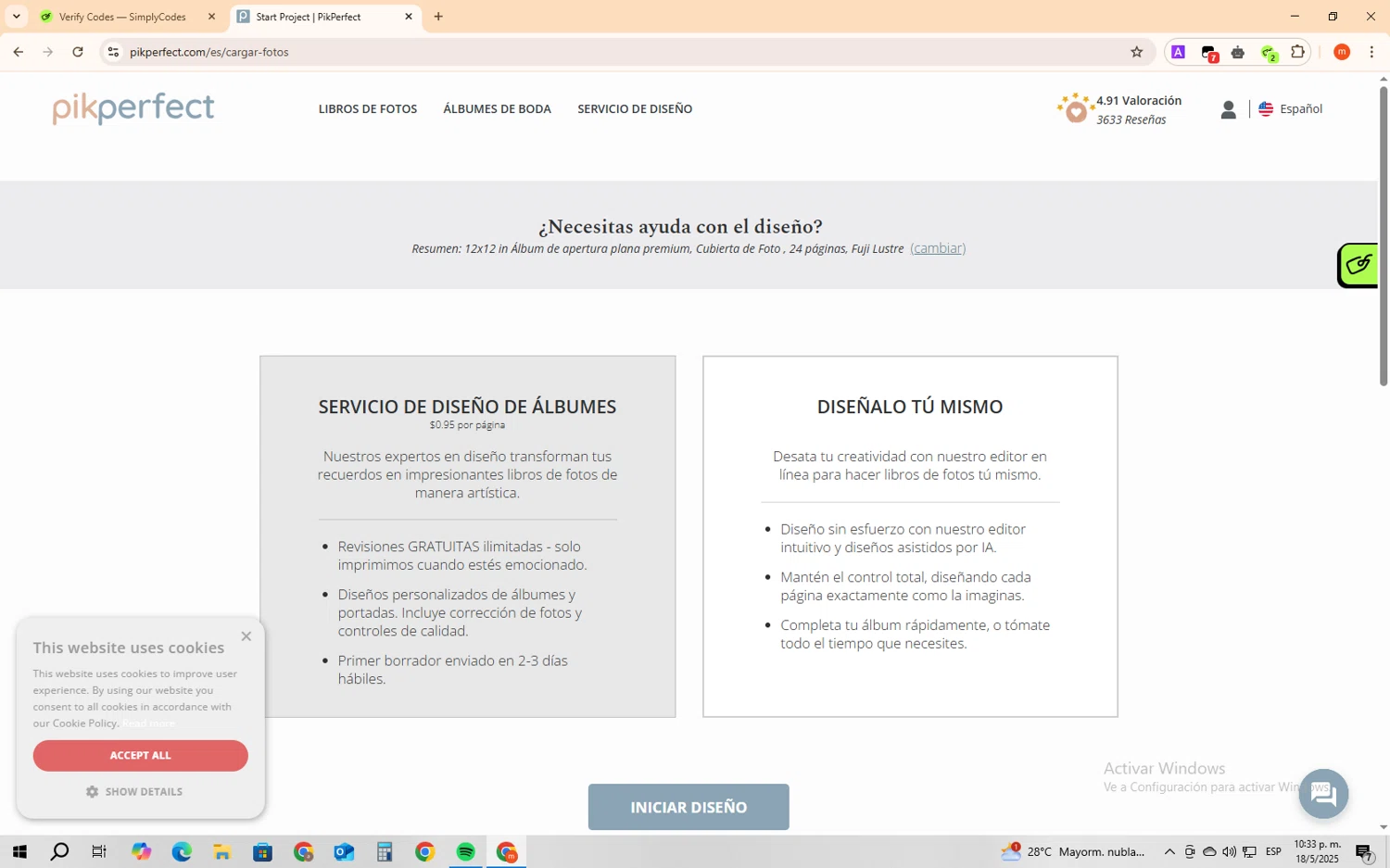
Task: Open the Español language selector
Action: 1301,109
